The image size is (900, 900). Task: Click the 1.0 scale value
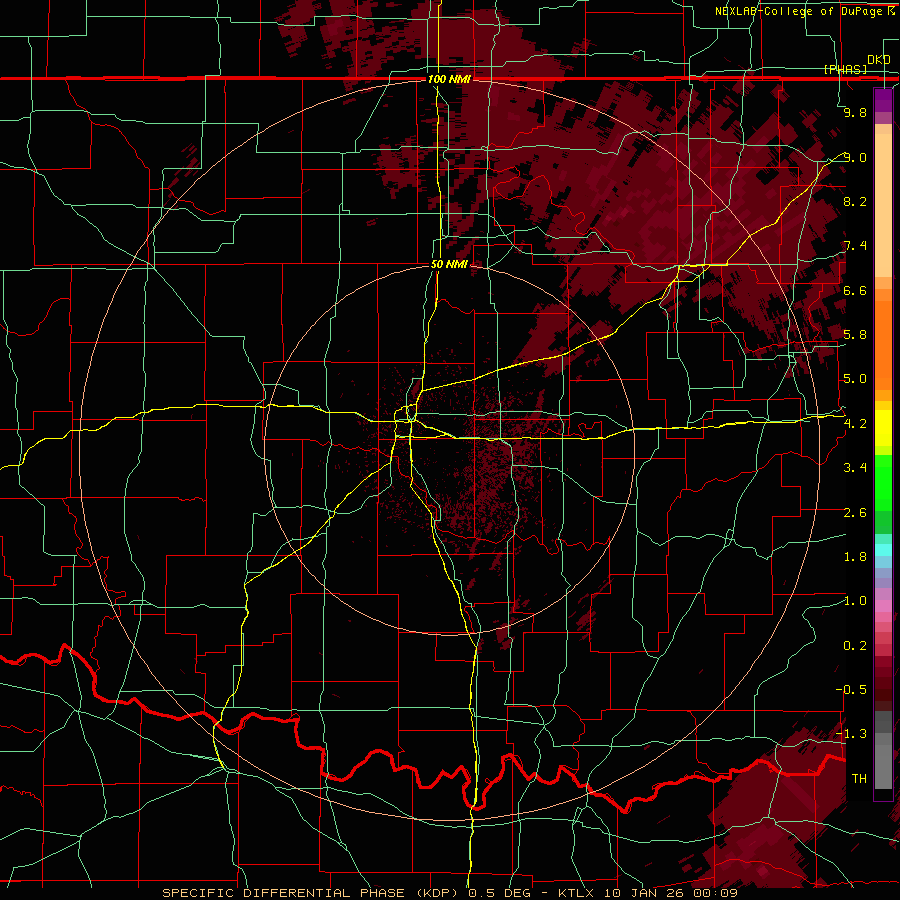(855, 601)
